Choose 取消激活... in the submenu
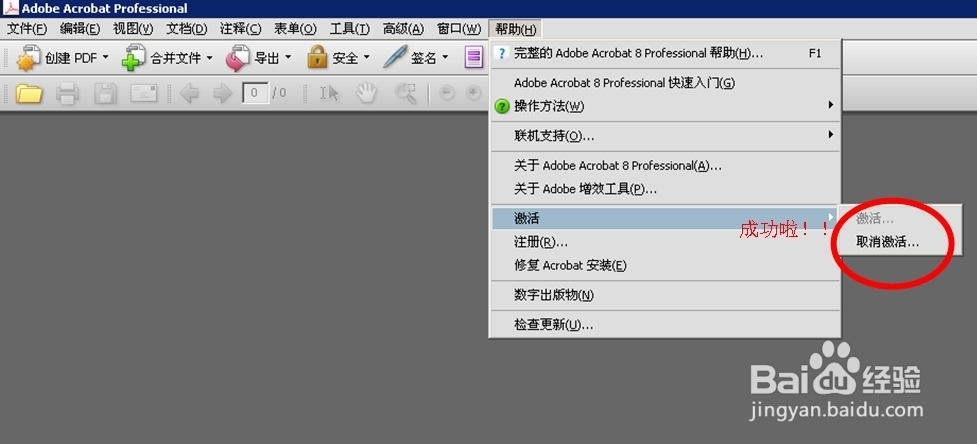This screenshot has height=444, width=977. [x=900, y=243]
